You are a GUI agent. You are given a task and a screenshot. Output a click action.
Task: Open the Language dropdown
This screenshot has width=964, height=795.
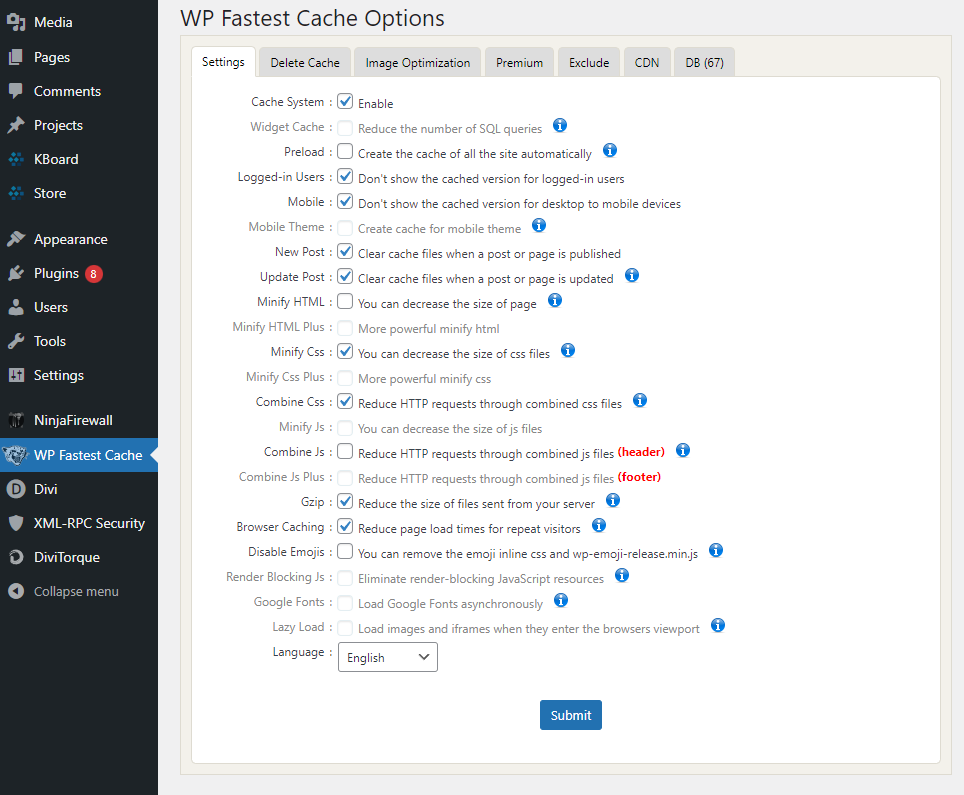point(387,657)
